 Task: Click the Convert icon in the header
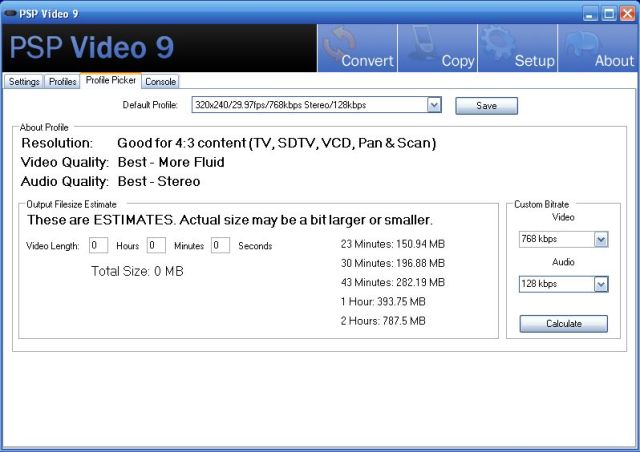coord(356,47)
